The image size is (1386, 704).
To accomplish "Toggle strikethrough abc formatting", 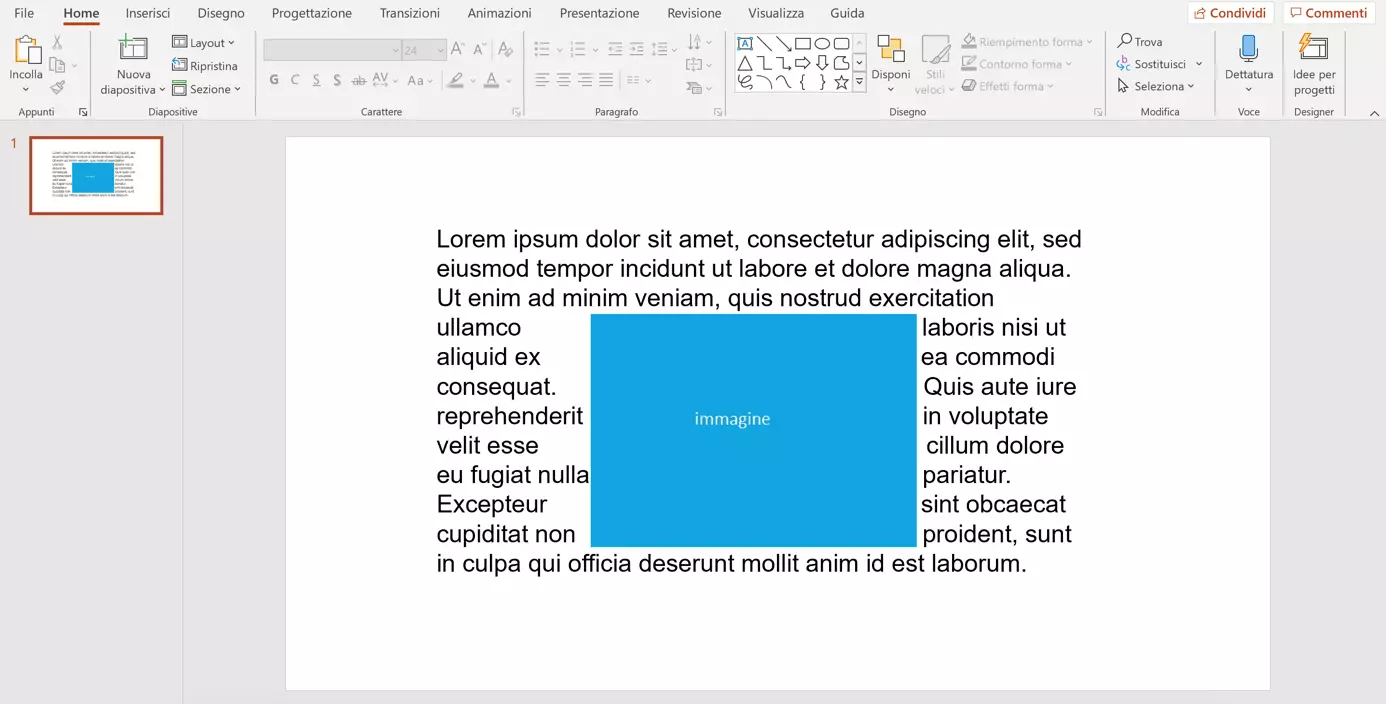I will click(359, 80).
